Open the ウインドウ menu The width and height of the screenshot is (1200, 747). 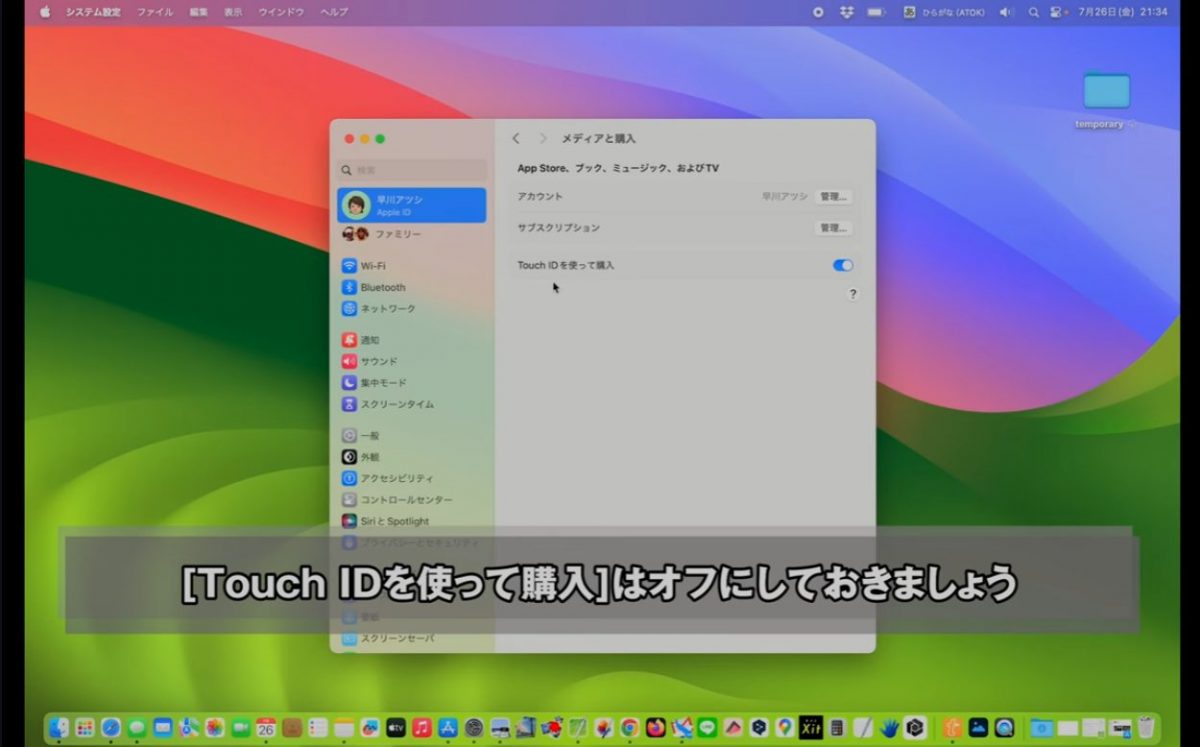[x=281, y=12]
